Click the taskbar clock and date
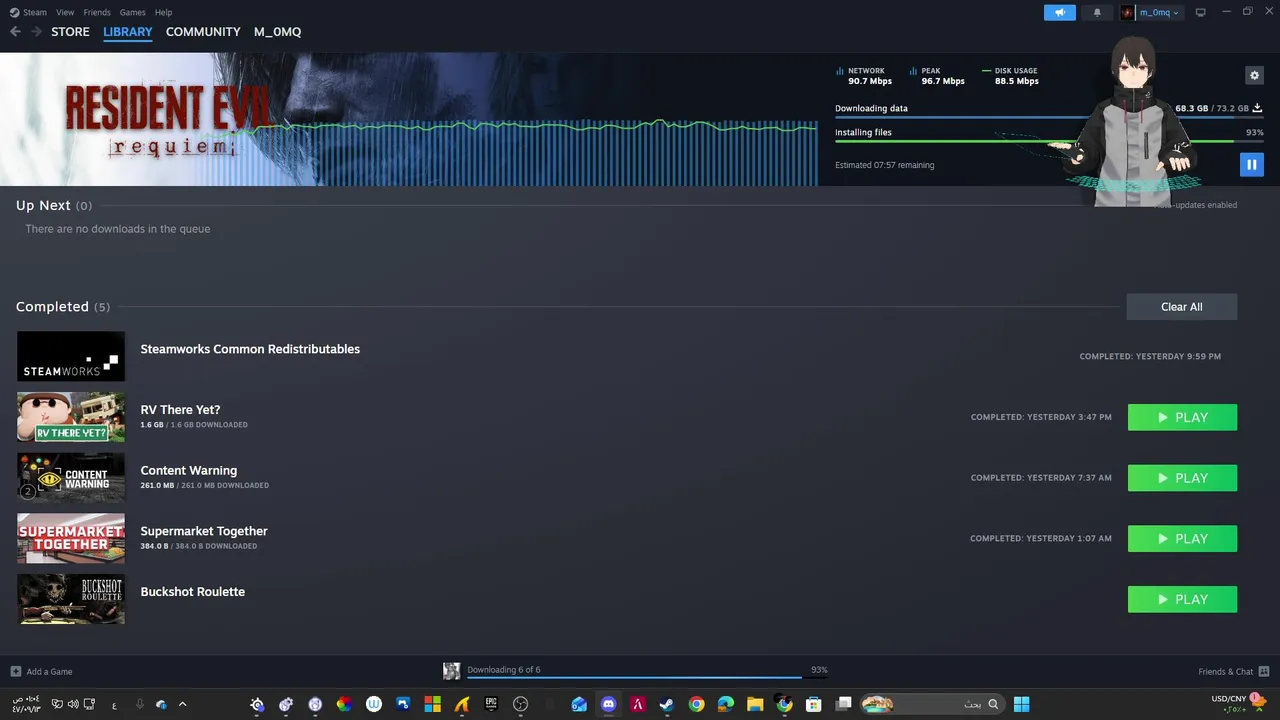The height and width of the screenshot is (720, 1280). pos(26,704)
